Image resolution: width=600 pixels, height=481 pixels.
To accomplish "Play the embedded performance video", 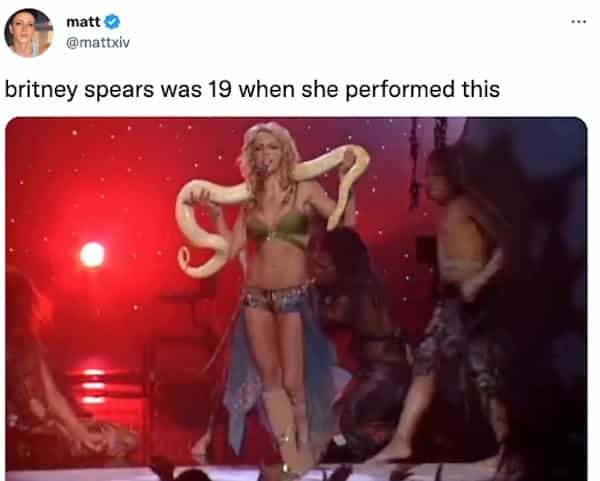I will [x=296, y=299].
